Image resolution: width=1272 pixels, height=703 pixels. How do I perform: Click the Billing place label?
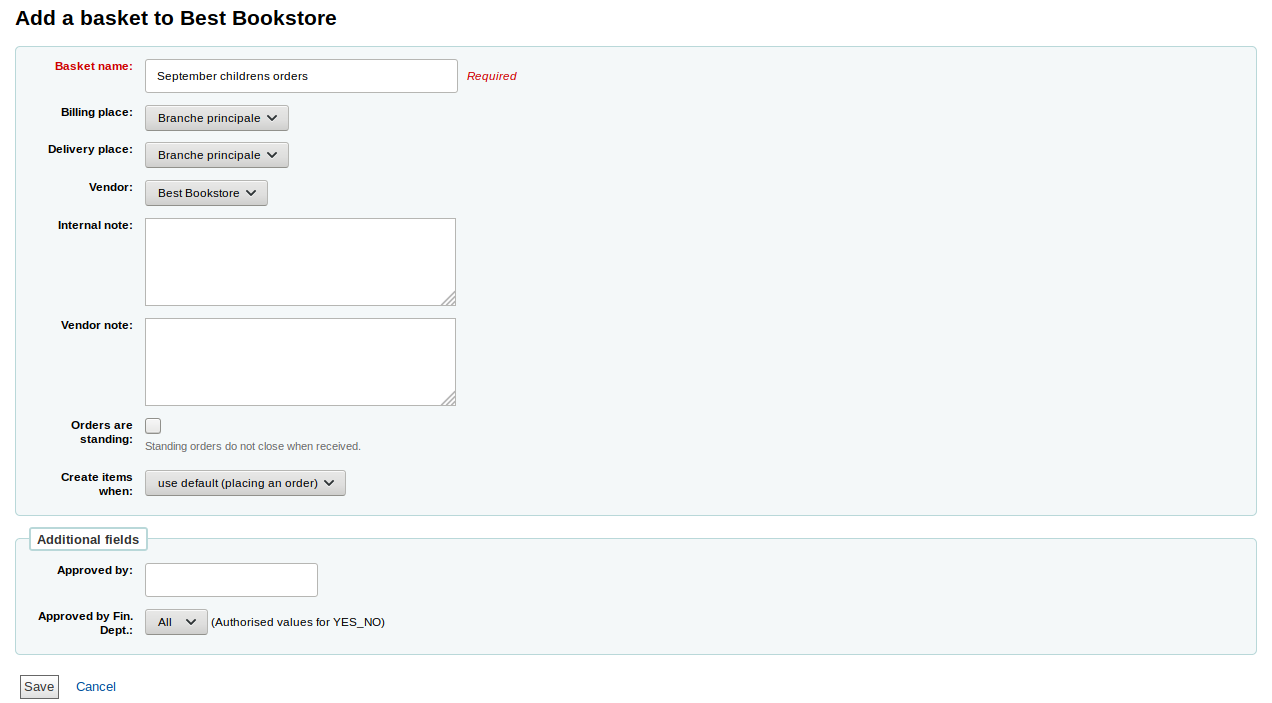(96, 112)
